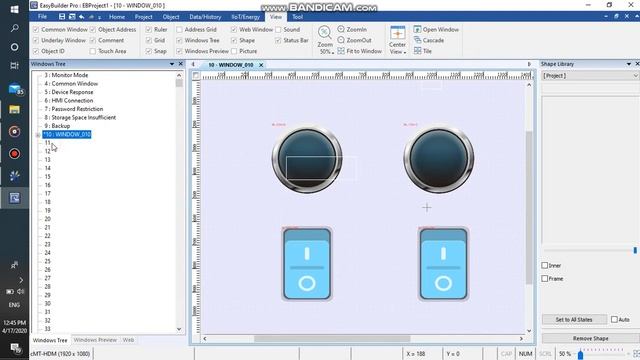Open Center View dropdown arrow

[404, 53]
